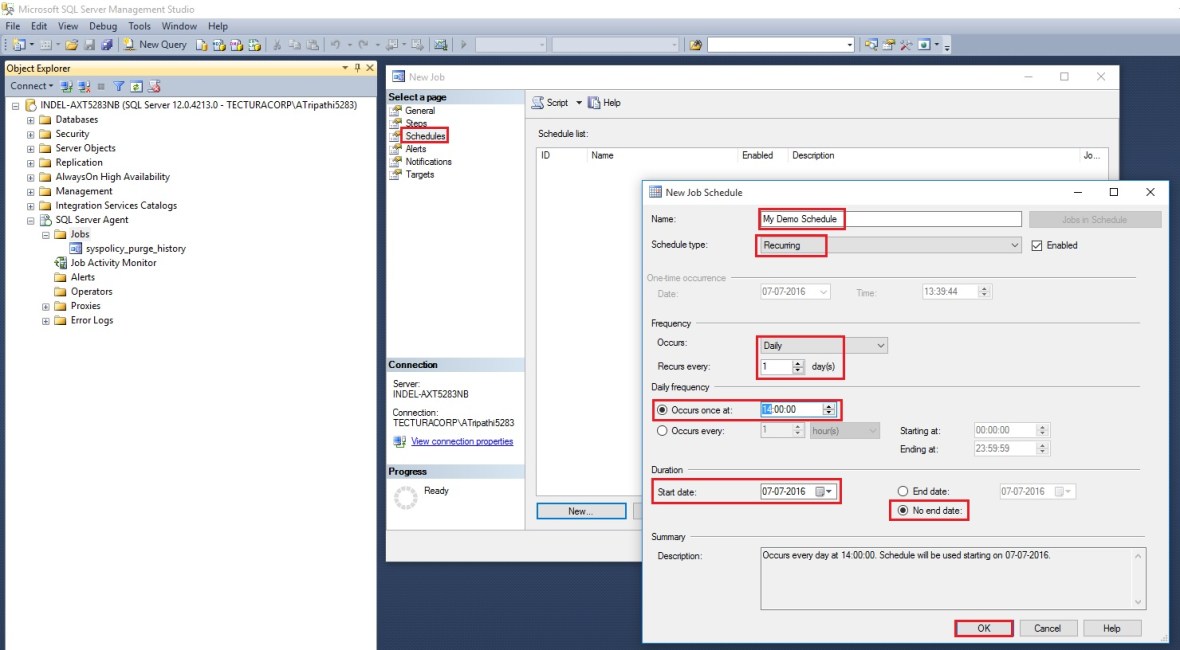1180x650 pixels.
Task: Click OK to save the schedule
Action: 983,628
